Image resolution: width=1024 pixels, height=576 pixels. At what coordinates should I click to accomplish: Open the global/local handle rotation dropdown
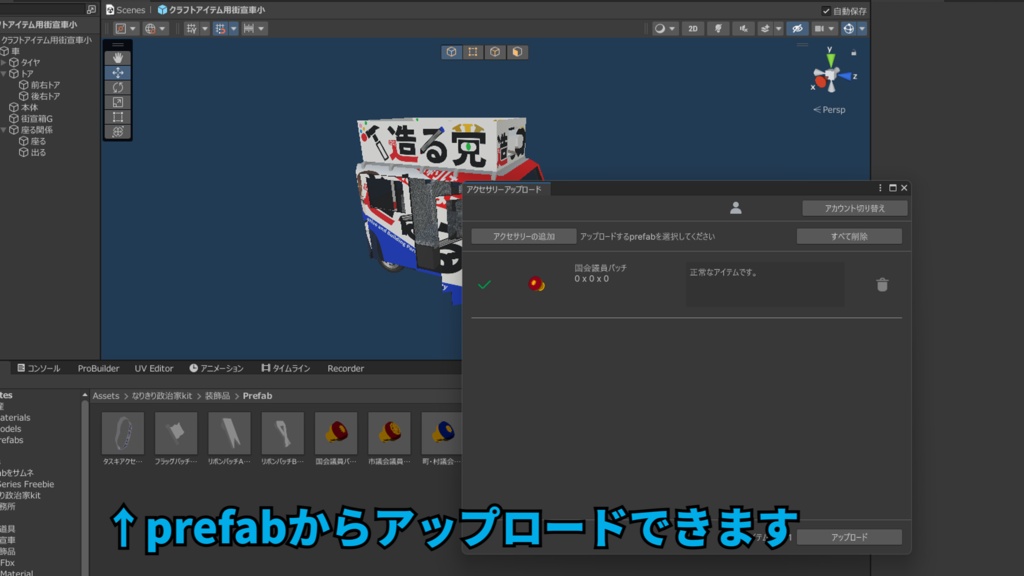coord(155,29)
